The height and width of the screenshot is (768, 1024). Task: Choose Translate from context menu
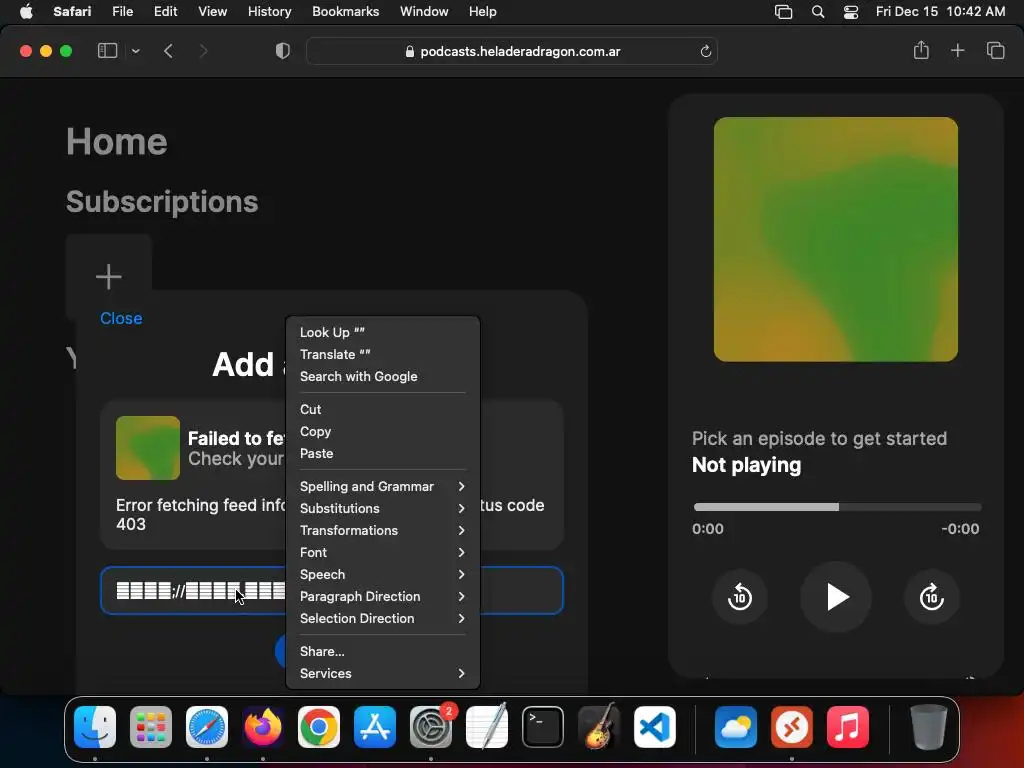tap(383, 355)
